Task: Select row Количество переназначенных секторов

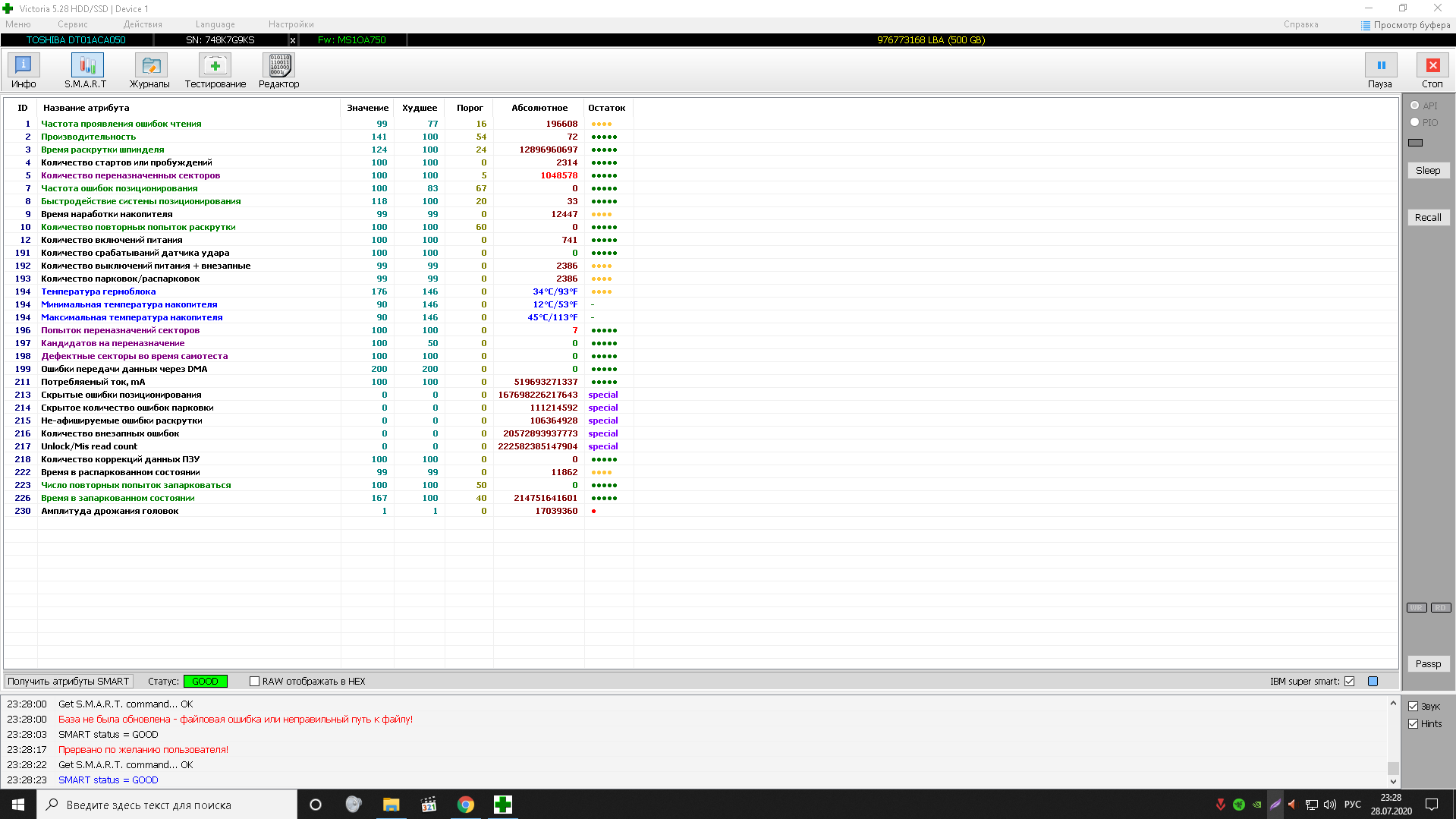Action: tap(319, 175)
